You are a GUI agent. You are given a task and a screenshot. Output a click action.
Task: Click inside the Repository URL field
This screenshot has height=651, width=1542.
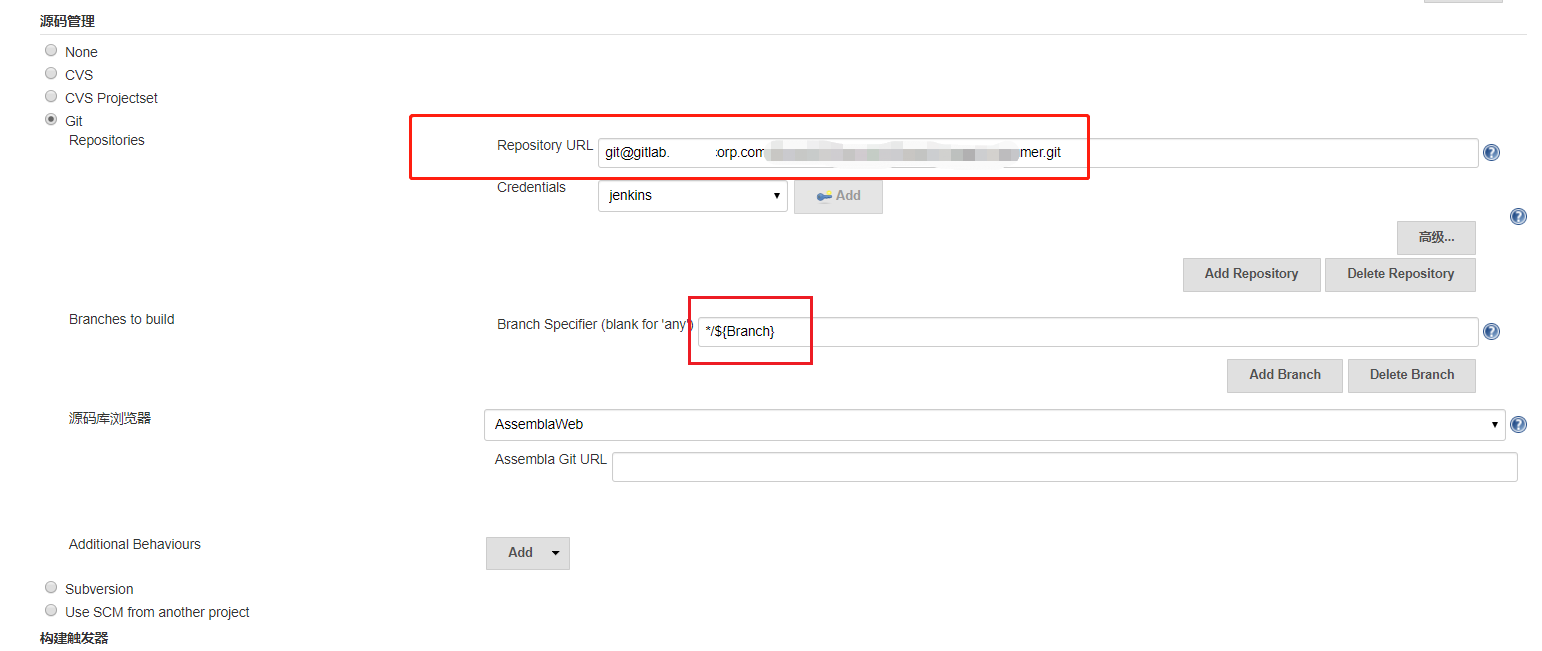point(1038,153)
